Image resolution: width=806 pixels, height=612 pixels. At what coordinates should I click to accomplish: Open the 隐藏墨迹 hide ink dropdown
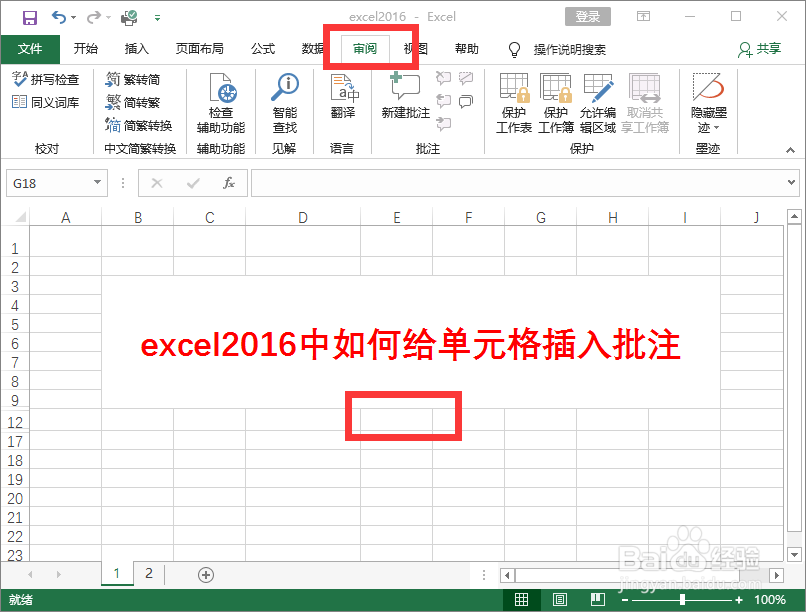708,103
